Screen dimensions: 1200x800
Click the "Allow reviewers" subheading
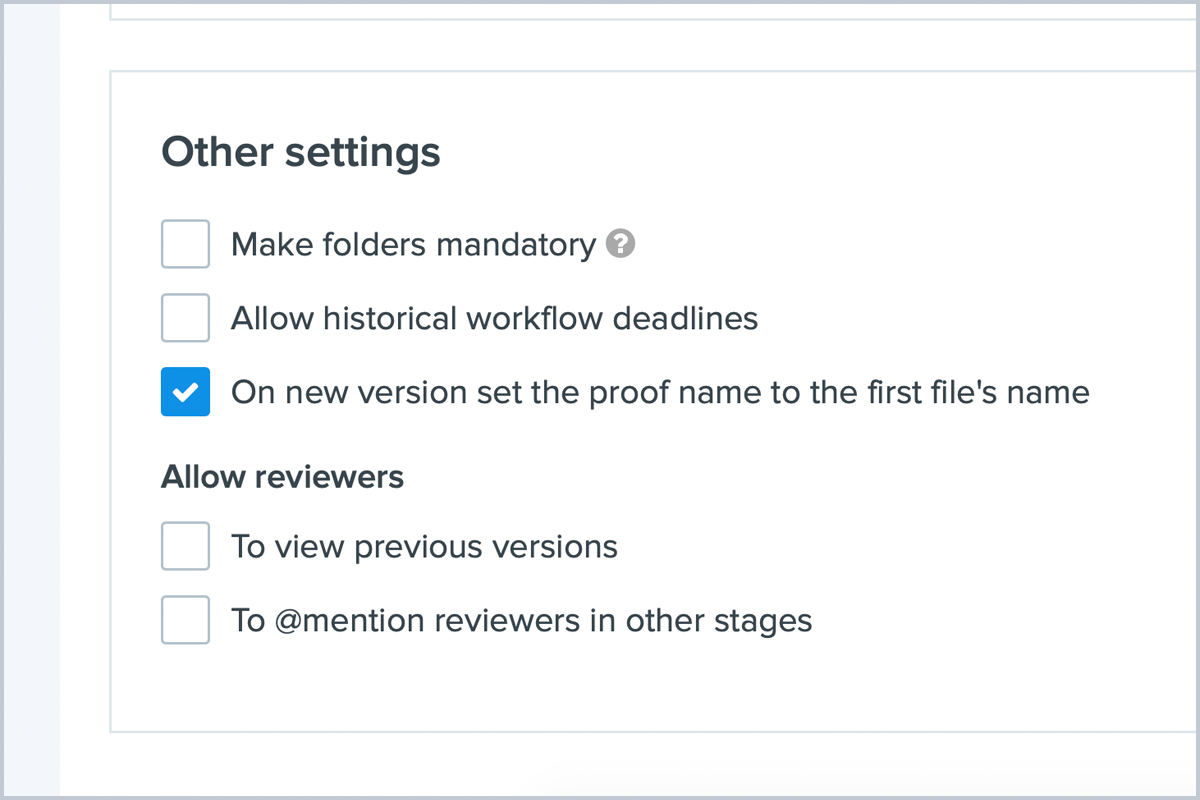coord(282,477)
